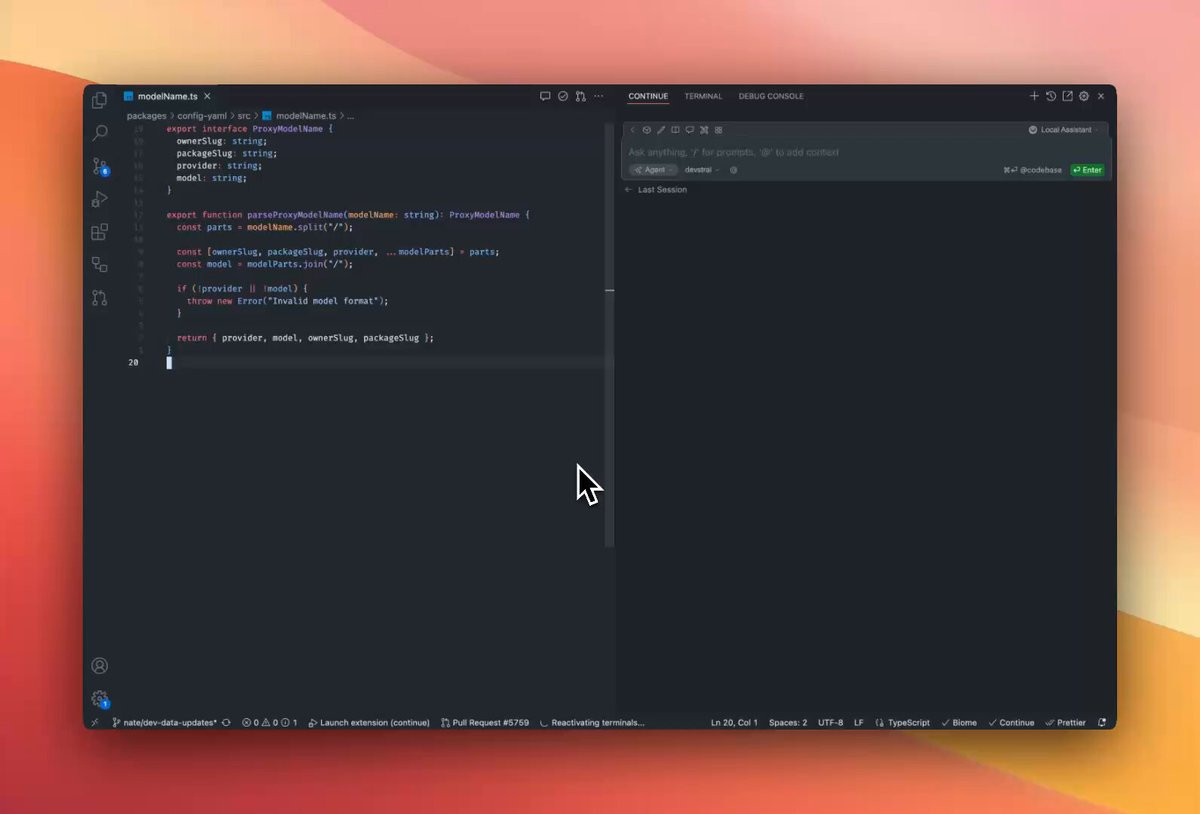This screenshot has height=814, width=1200.
Task: Open the Local Assistant selector dropdown
Action: (1064, 130)
